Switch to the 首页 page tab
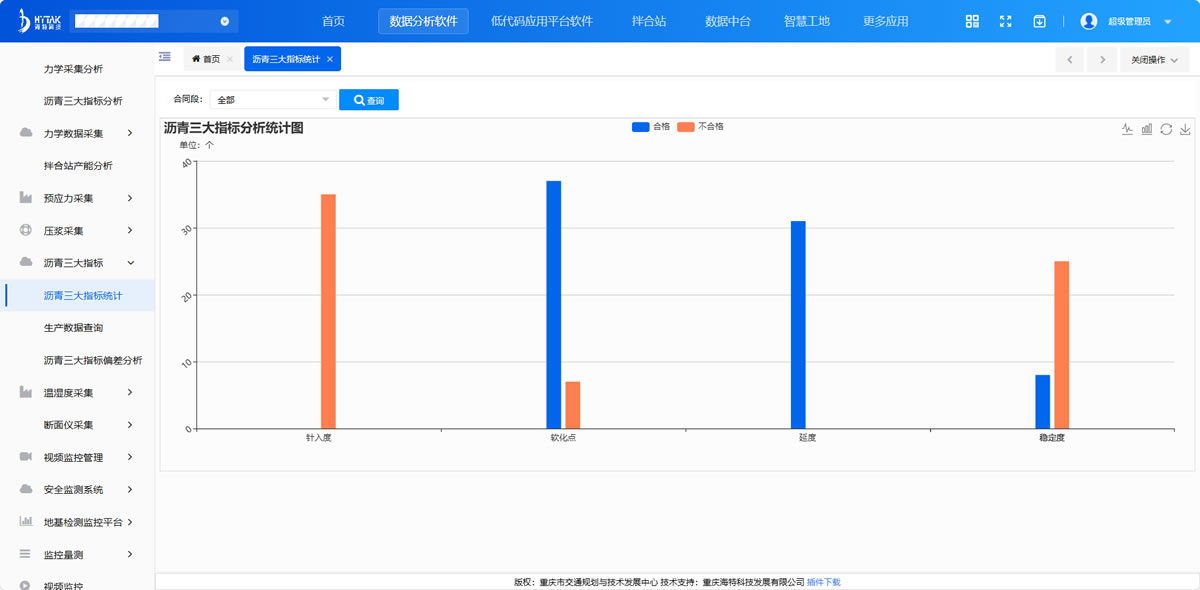Screen dimensions: 1200x590 tap(206, 59)
